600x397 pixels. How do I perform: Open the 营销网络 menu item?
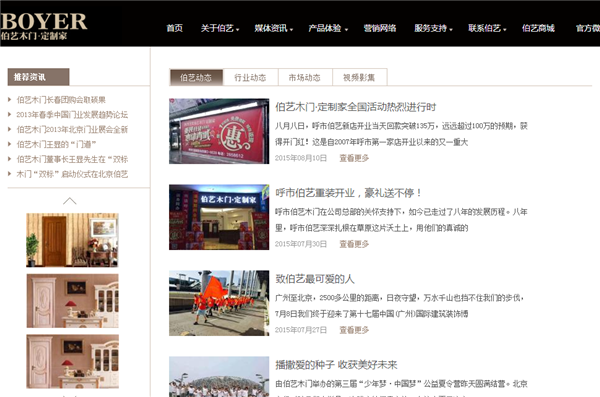(380, 28)
